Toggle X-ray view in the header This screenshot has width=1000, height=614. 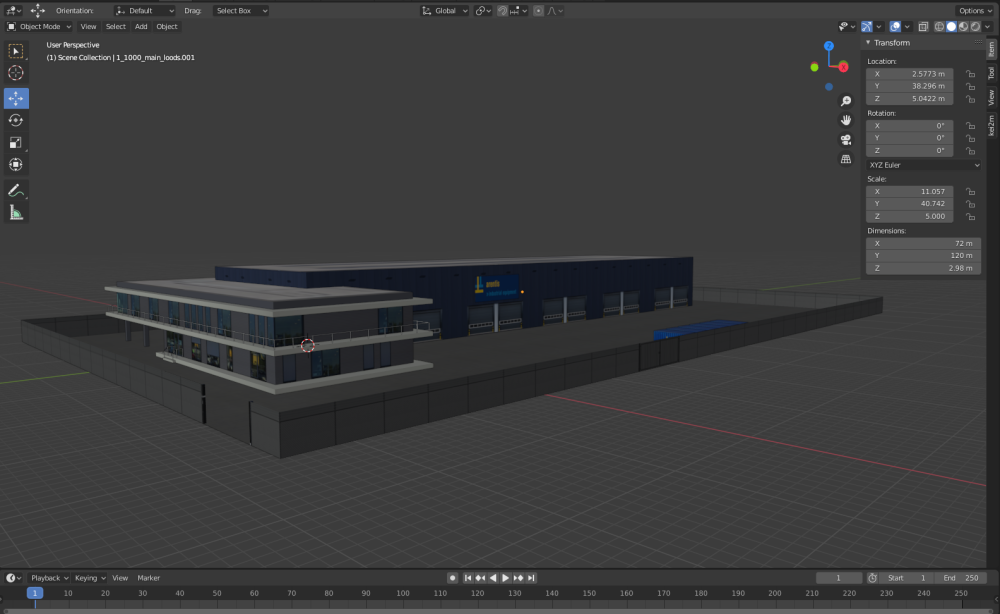coord(923,27)
